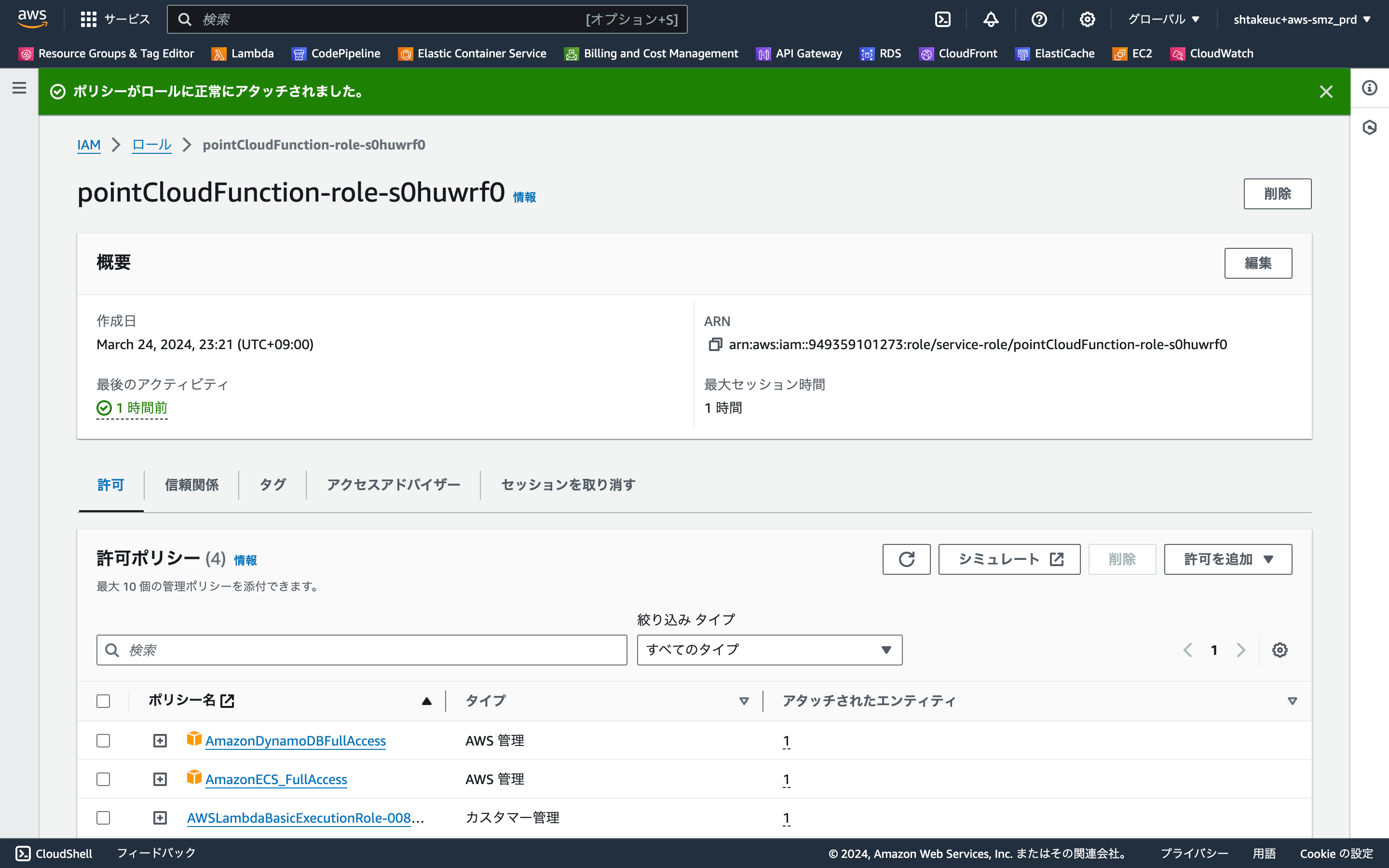1389x868 pixels.
Task: Check the AmazonDynamoDBFullAccess row checkbox
Action: (103, 741)
